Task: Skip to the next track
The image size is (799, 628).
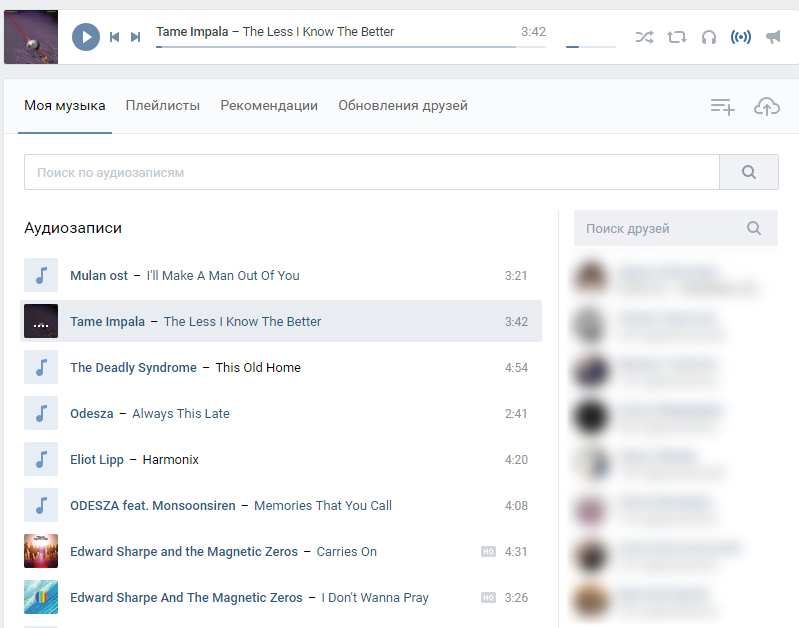Action: click(135, 37)
